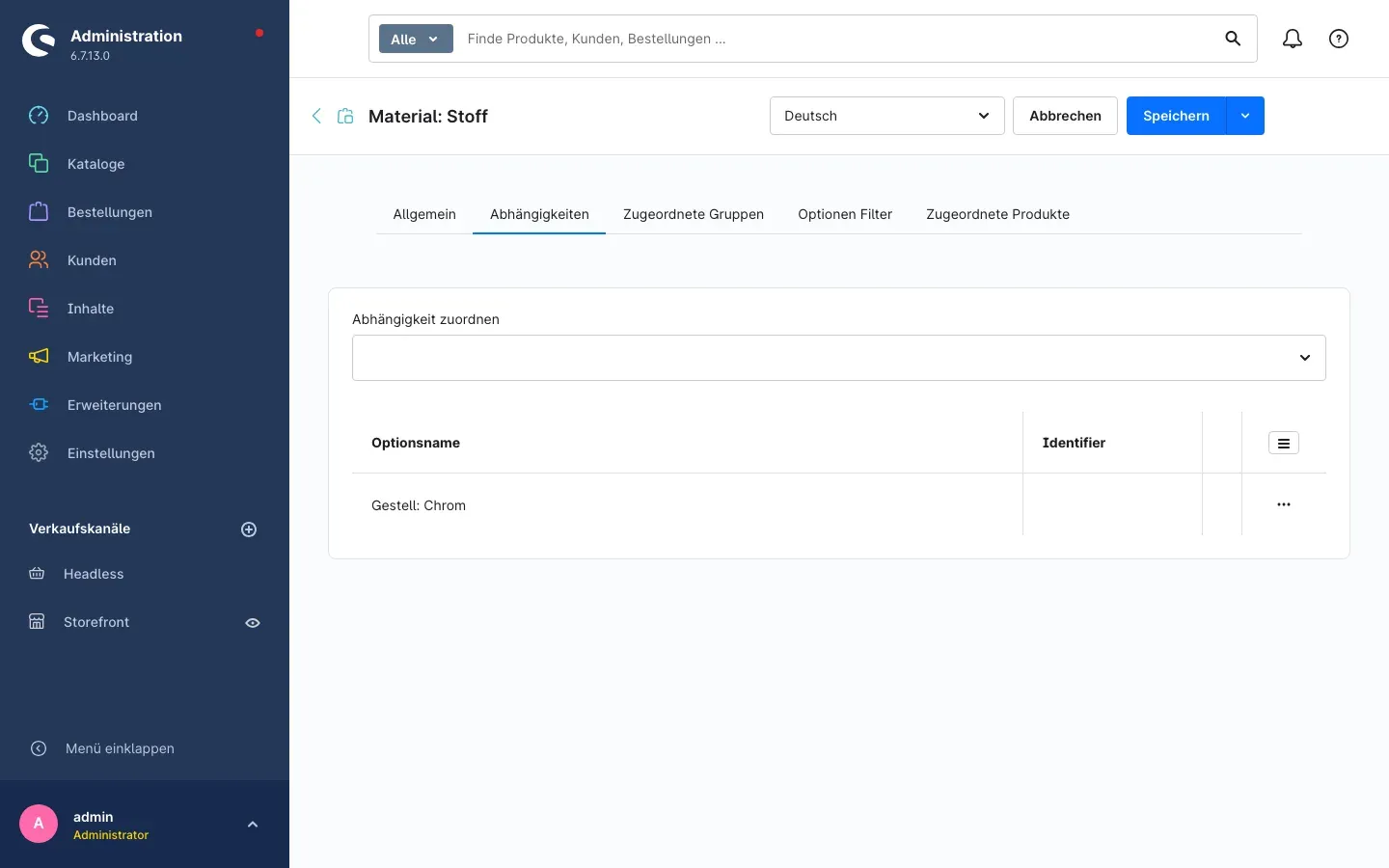This screenshot has height=868, width=1389.
Task: Open the Deutsch language dropdown
Action: pyautogui.click(x=887, y=116)
